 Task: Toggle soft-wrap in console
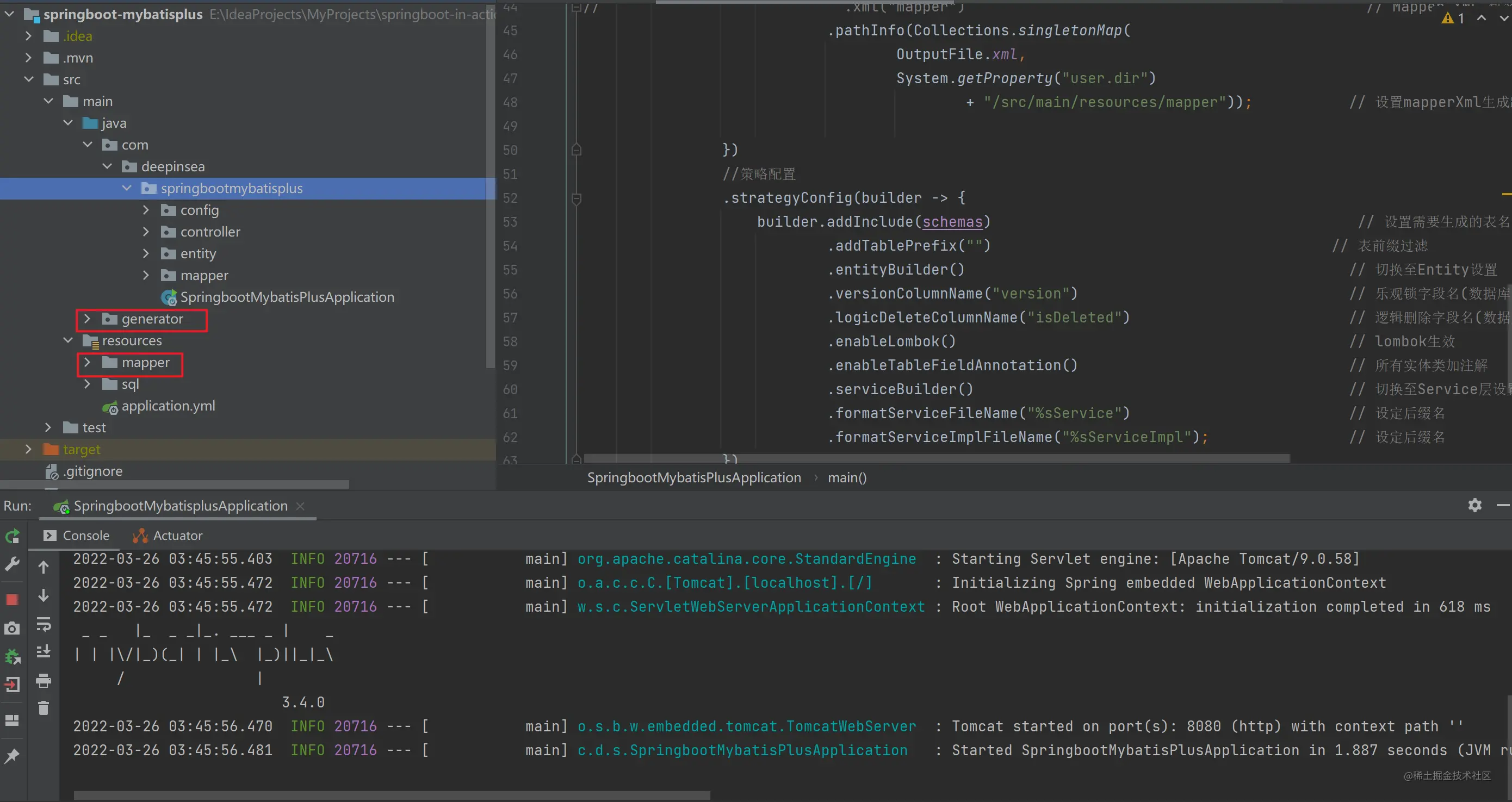click(44, 624)
